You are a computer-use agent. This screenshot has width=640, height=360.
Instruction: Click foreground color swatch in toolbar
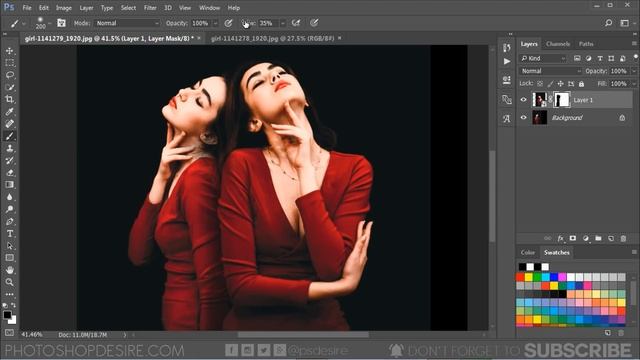click(7, 315)
